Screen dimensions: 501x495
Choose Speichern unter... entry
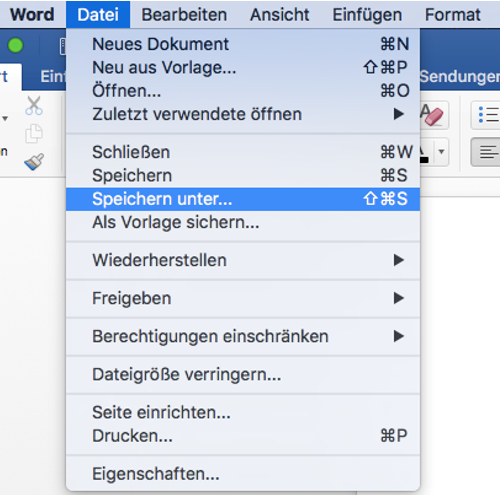point(243,199)
